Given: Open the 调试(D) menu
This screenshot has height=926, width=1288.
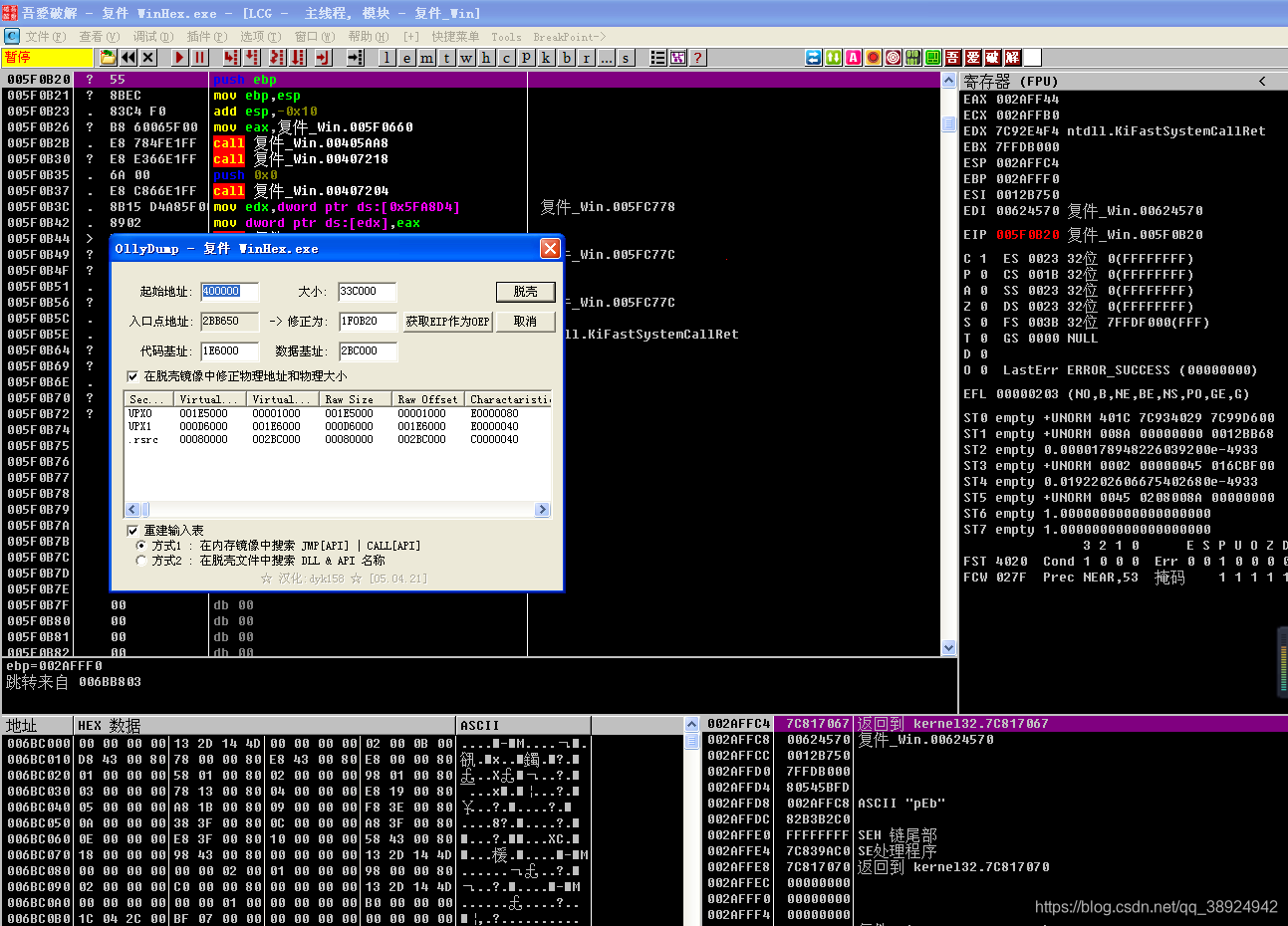Looking at the screenshot, I should click(x=152, y=37).
